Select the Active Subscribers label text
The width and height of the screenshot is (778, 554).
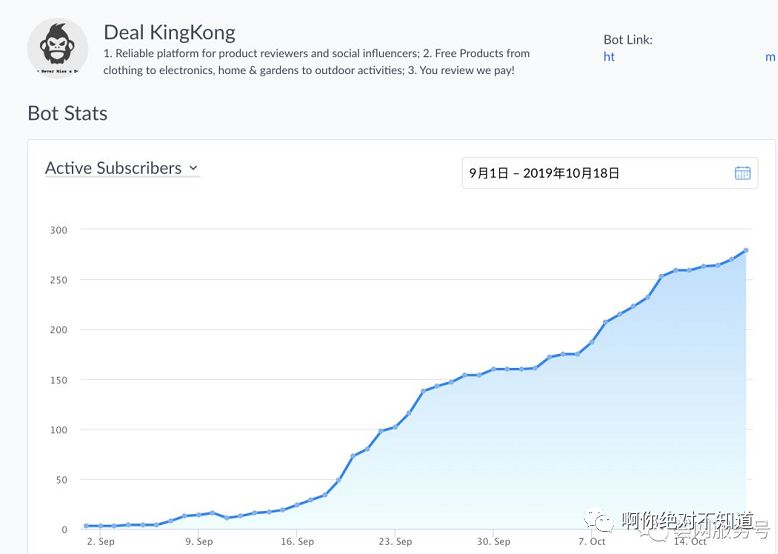[x=113, y=168]
